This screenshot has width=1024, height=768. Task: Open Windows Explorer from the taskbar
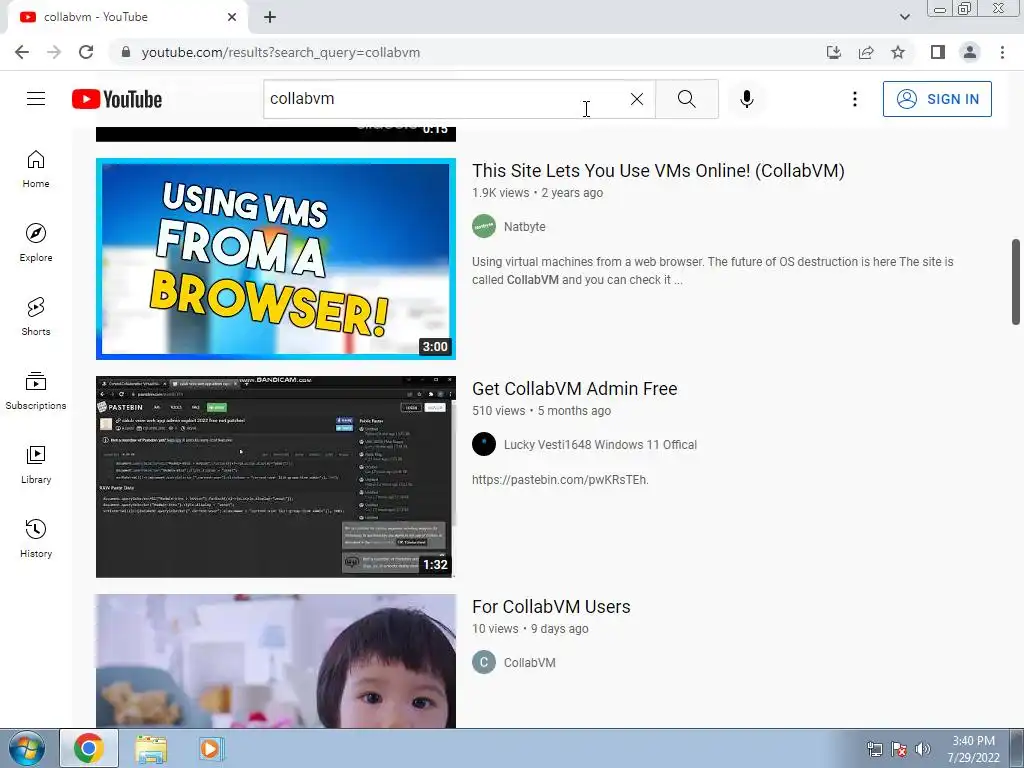[151, 748]
